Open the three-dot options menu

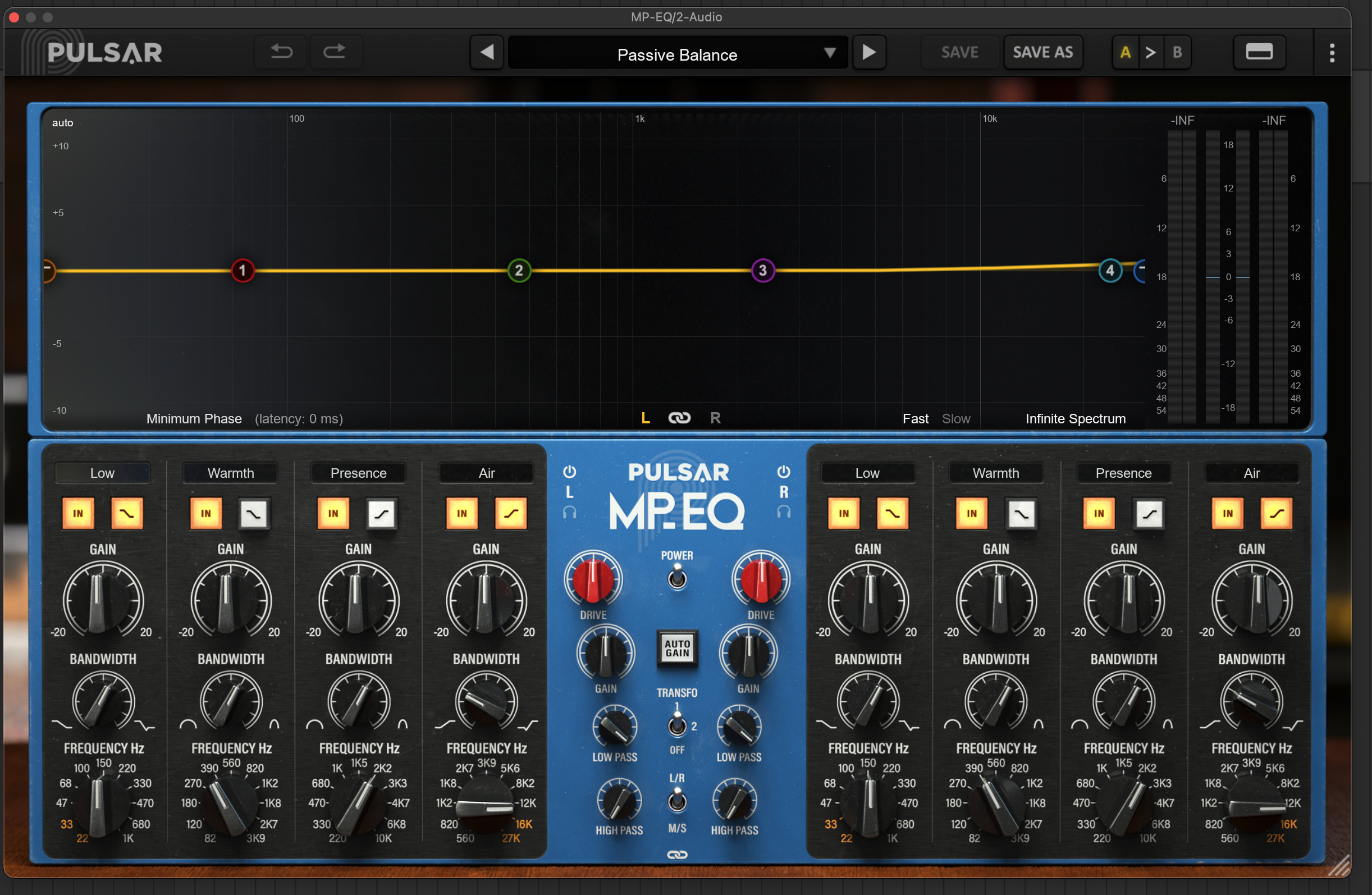click(x=1332, y=52)
